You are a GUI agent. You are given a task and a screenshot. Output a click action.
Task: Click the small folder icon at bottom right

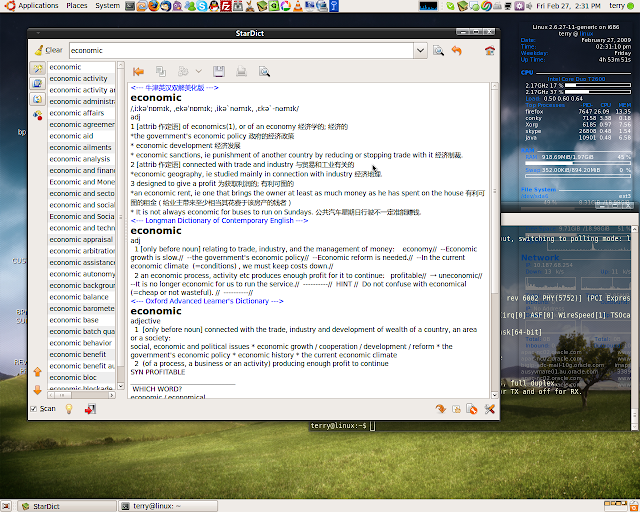456,409
